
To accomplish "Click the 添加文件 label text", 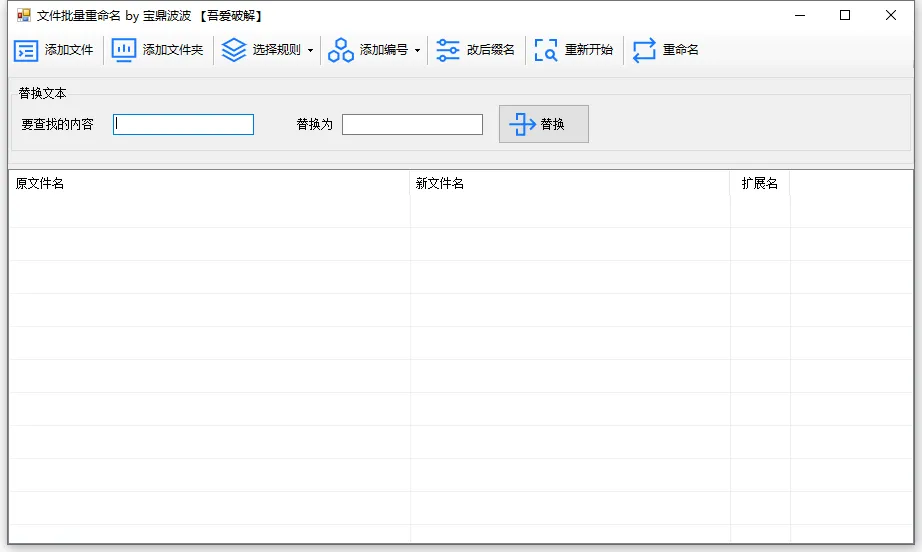I will (69, 50).
